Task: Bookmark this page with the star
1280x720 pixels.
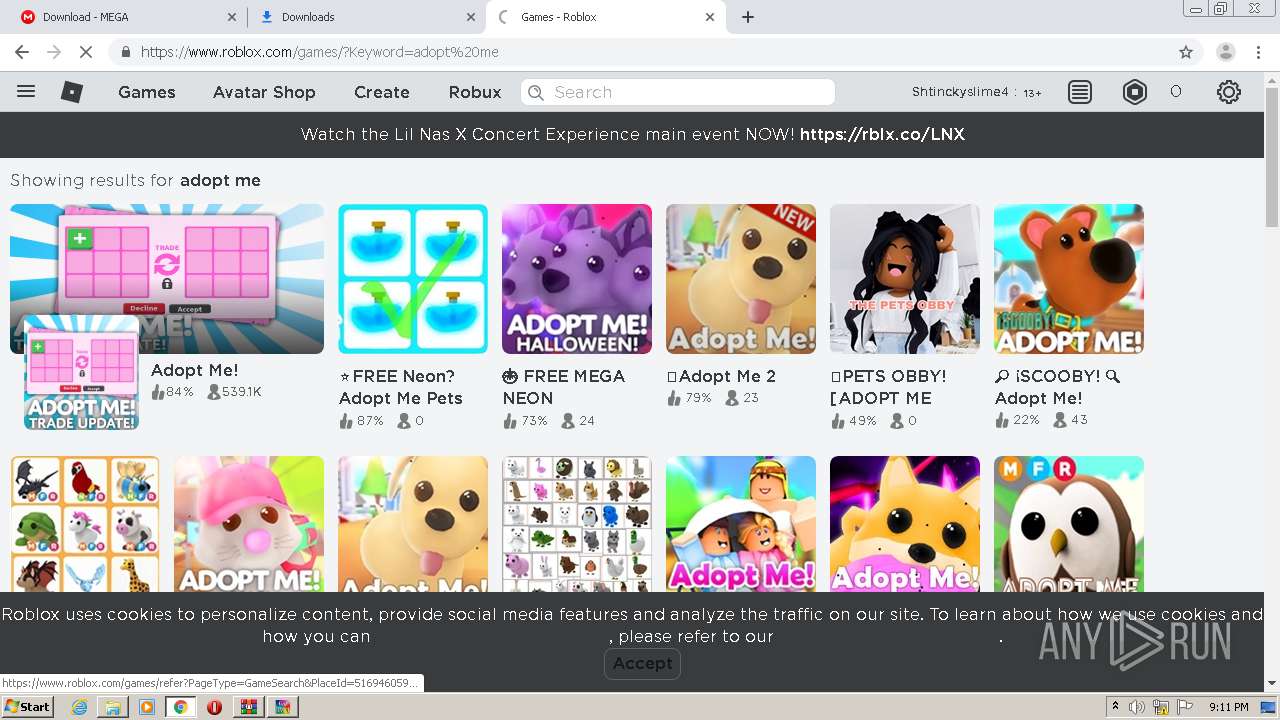Action: [x=1186, y=52]
